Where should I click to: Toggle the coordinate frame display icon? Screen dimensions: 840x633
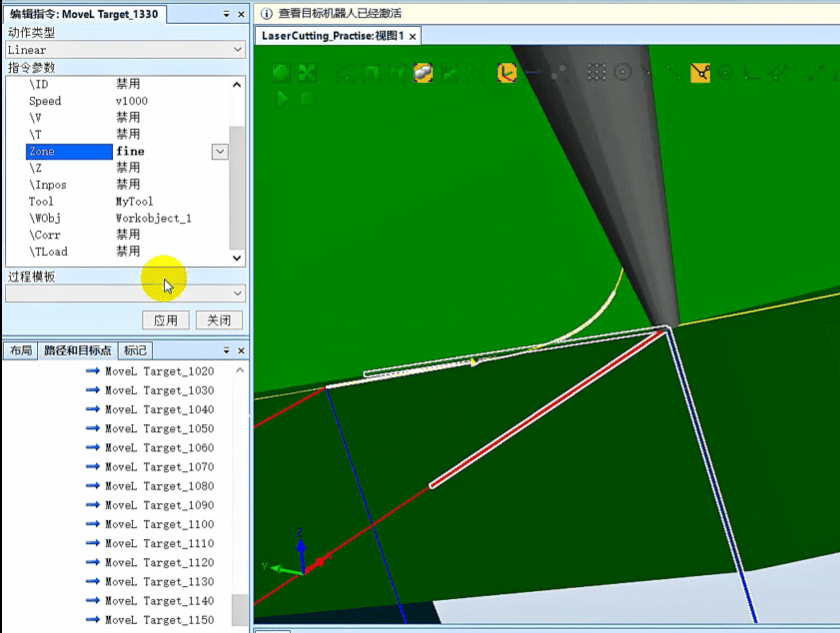pyautogui.click(x=507, y=73)
